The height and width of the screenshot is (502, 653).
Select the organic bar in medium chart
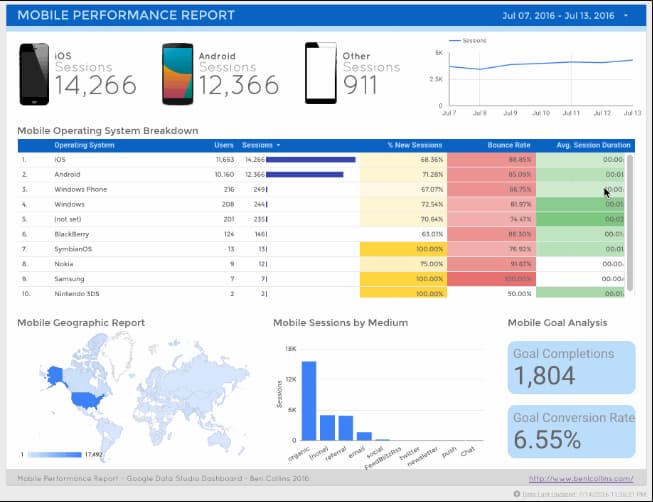click(x=308, y=400)
